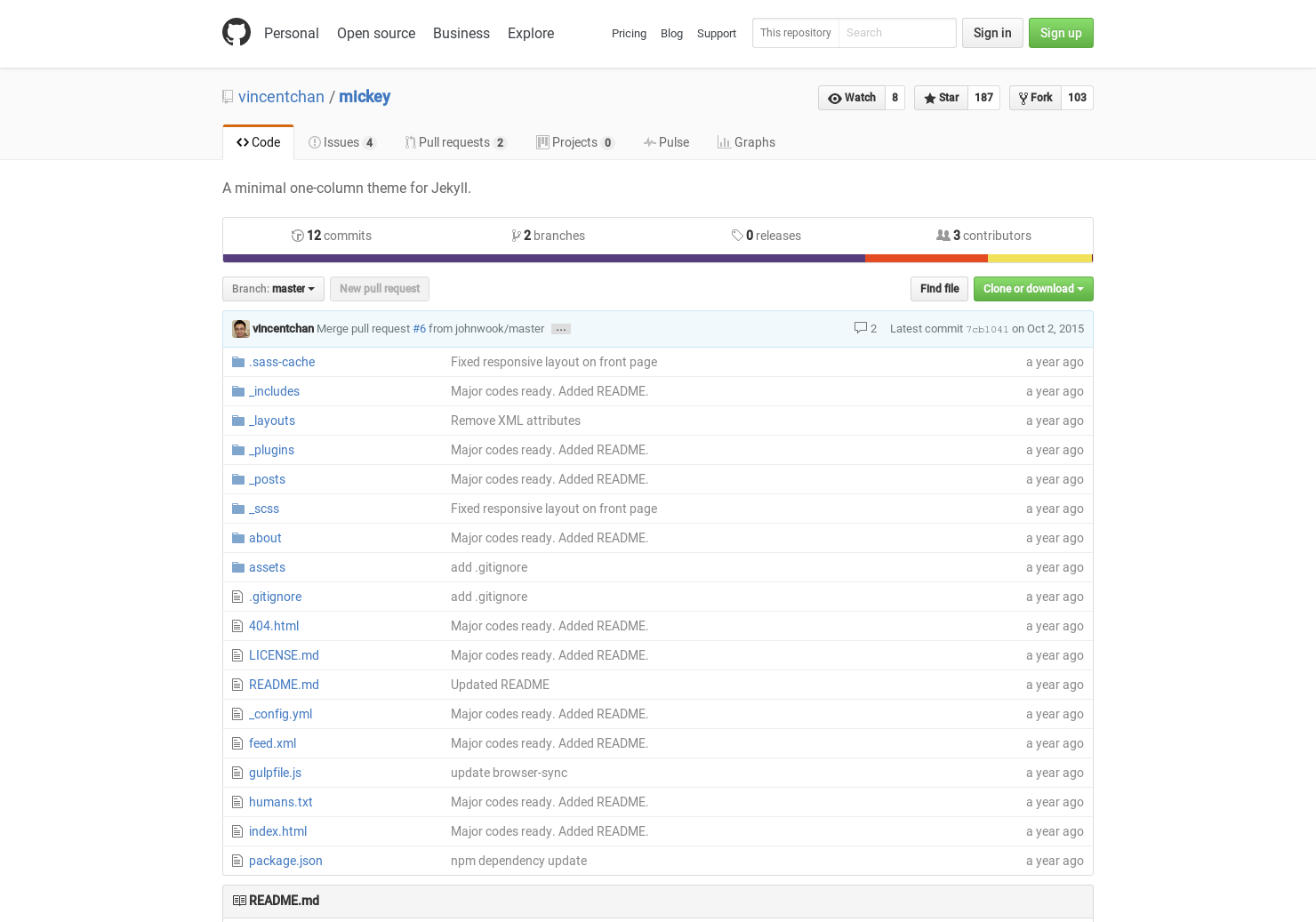Click the repository book icon beside vincentchan
Screen dimensions: 1316x922
[x=228, y=97]
